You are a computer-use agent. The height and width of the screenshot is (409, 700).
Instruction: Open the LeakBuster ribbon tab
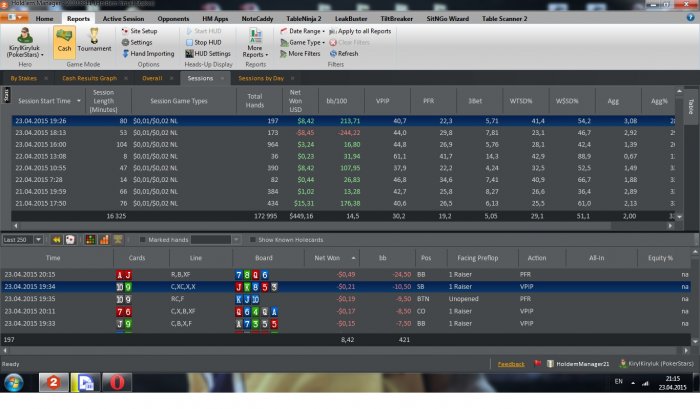pyautogui.click(x=351, y=19)
